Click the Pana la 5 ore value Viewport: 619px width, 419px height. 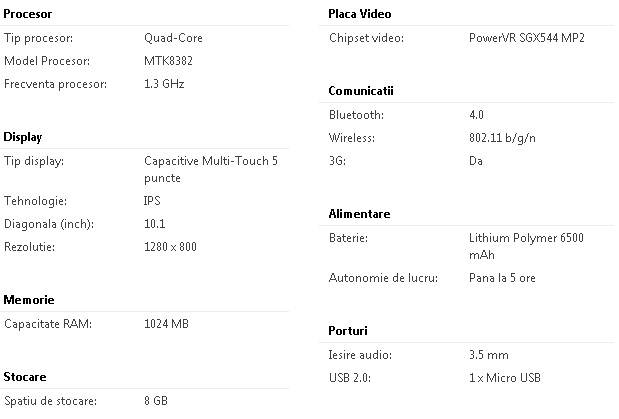(502, 278)
